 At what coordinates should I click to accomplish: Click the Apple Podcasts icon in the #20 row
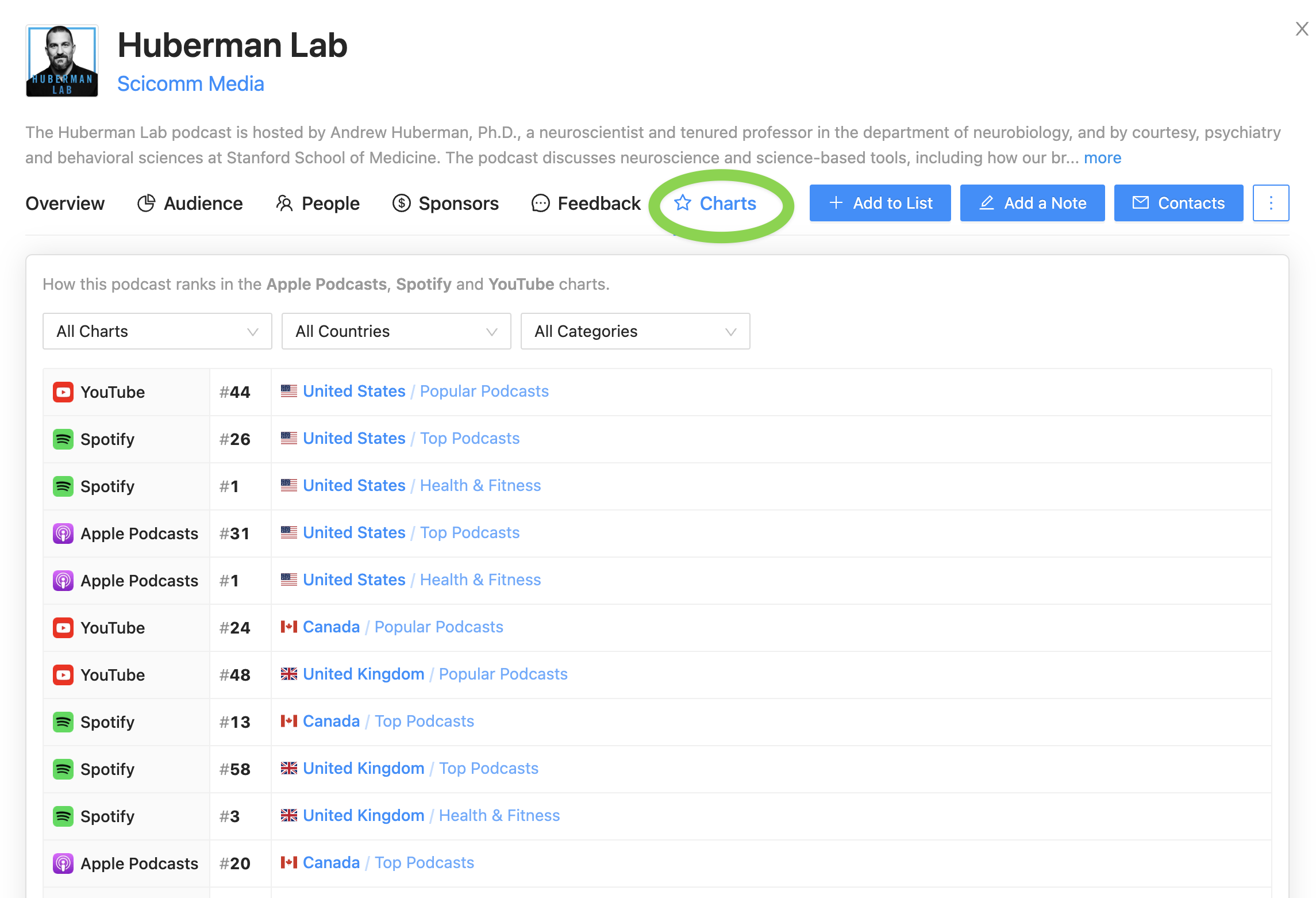pos(63,864)
